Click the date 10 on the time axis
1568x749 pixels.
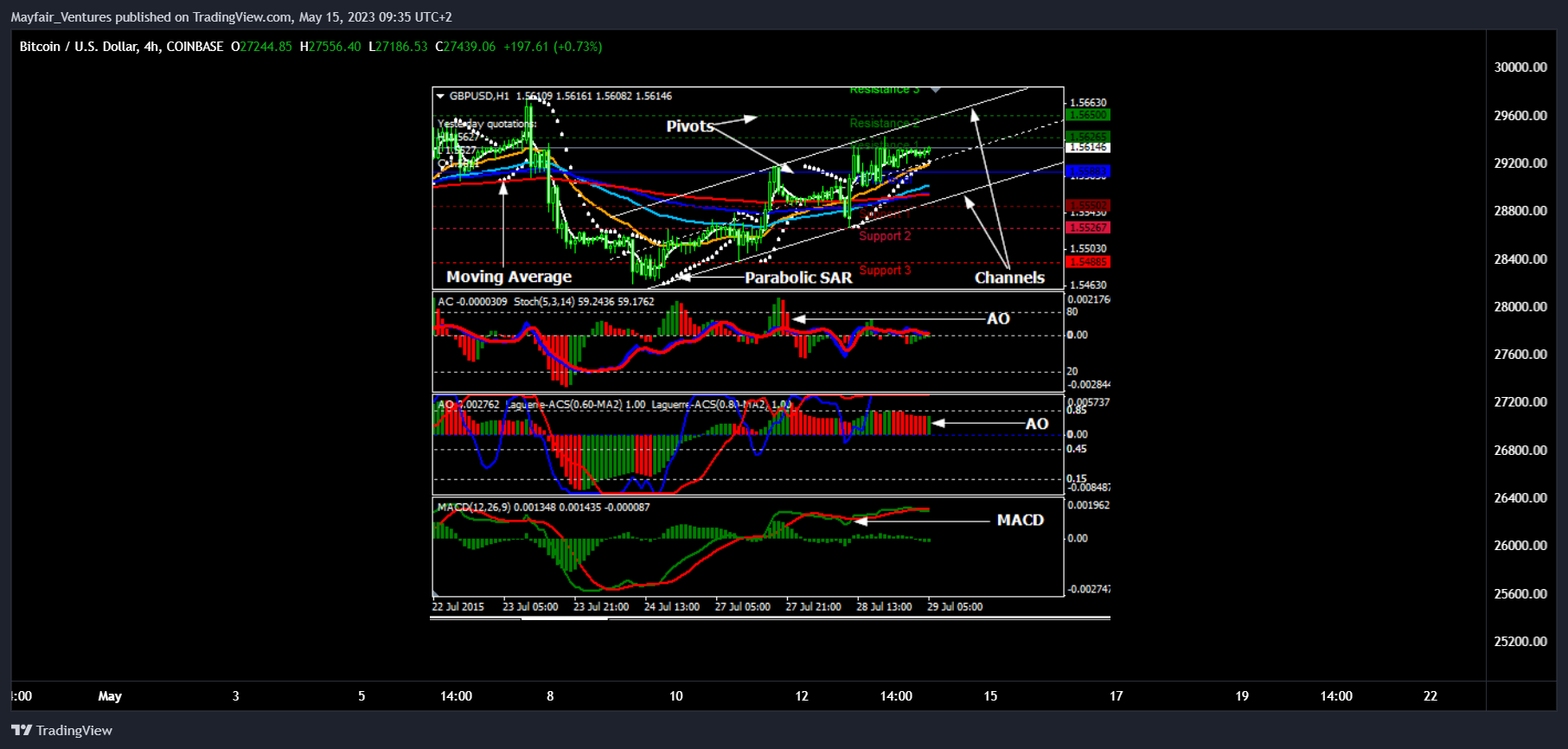(x=676, y=696)
